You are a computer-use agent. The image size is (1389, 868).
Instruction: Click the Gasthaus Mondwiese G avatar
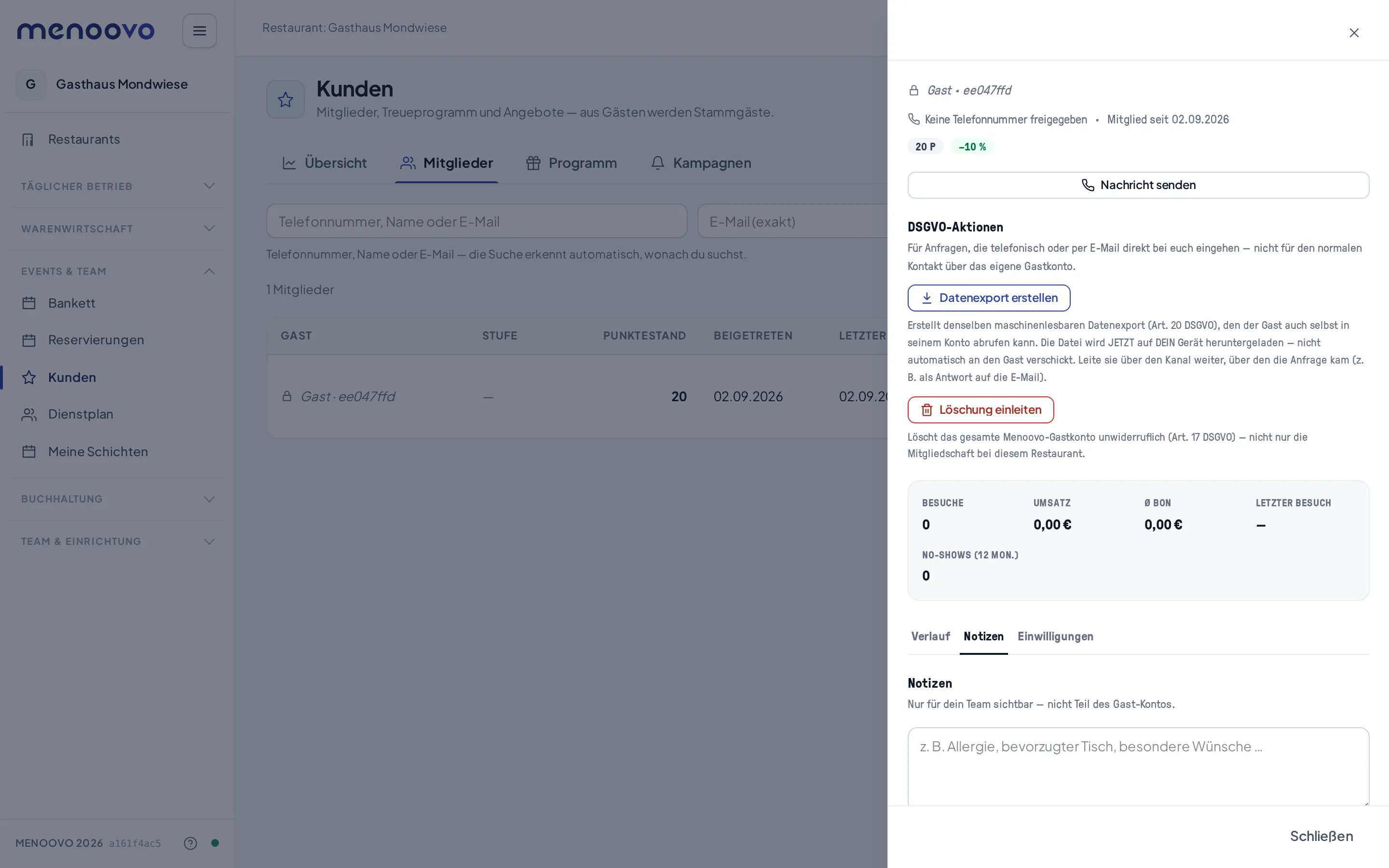click(31, 84)
